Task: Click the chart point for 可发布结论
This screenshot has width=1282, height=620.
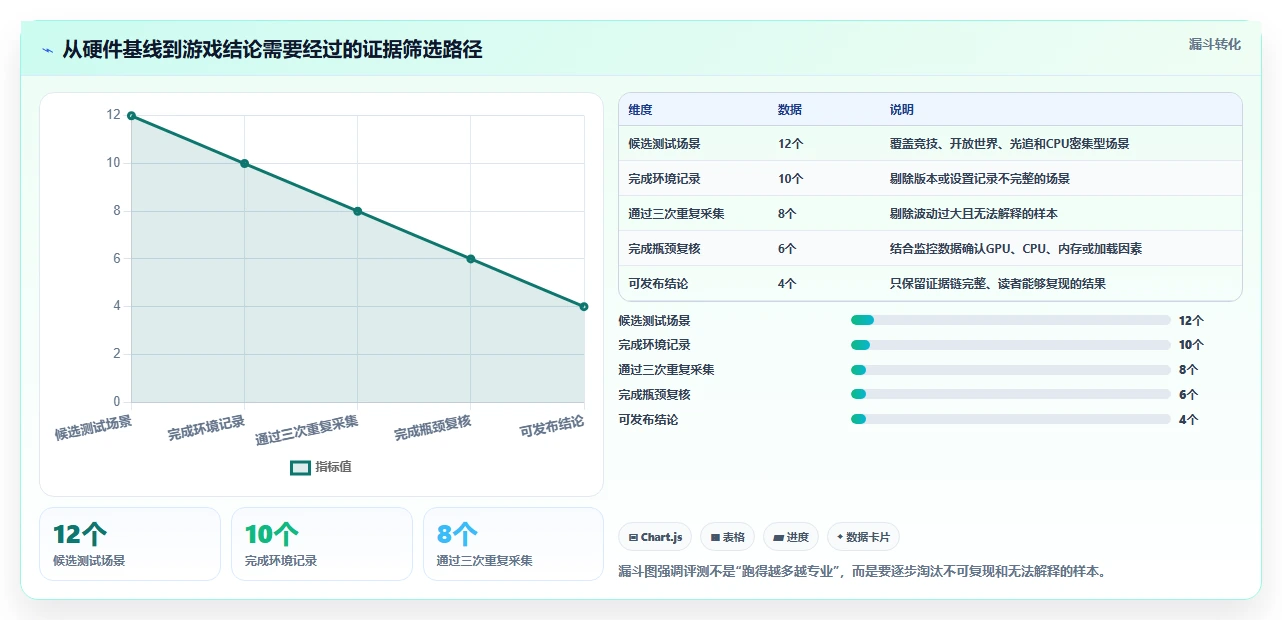Action: (x=584, y=306)
